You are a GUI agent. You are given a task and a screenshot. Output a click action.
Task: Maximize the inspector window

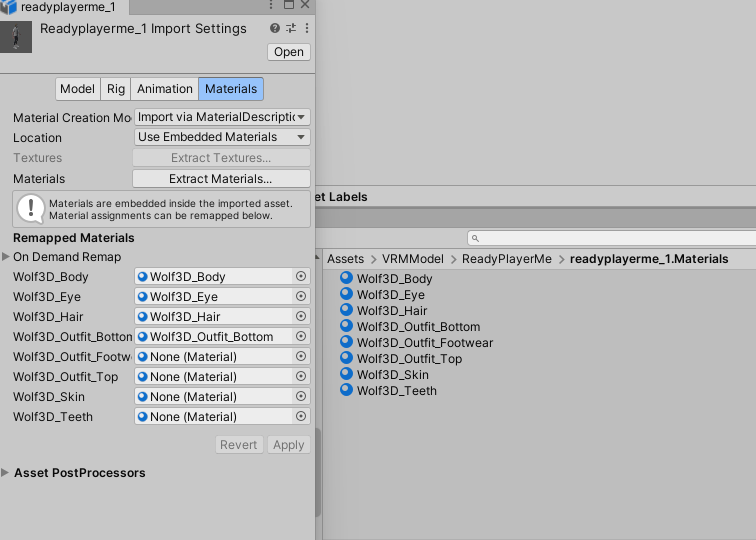[x=289, y=5]
